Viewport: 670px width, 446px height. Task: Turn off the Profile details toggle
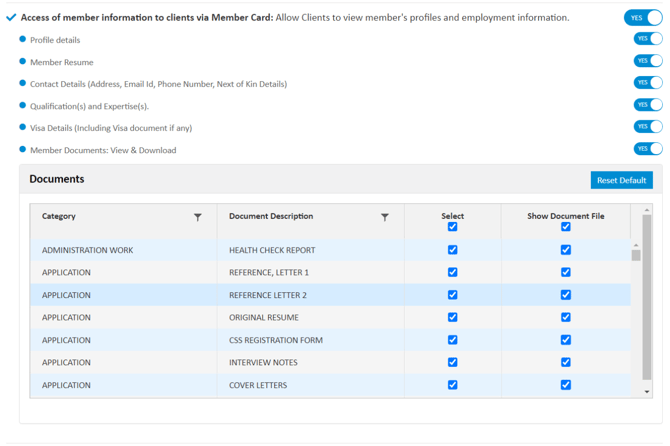648,38
